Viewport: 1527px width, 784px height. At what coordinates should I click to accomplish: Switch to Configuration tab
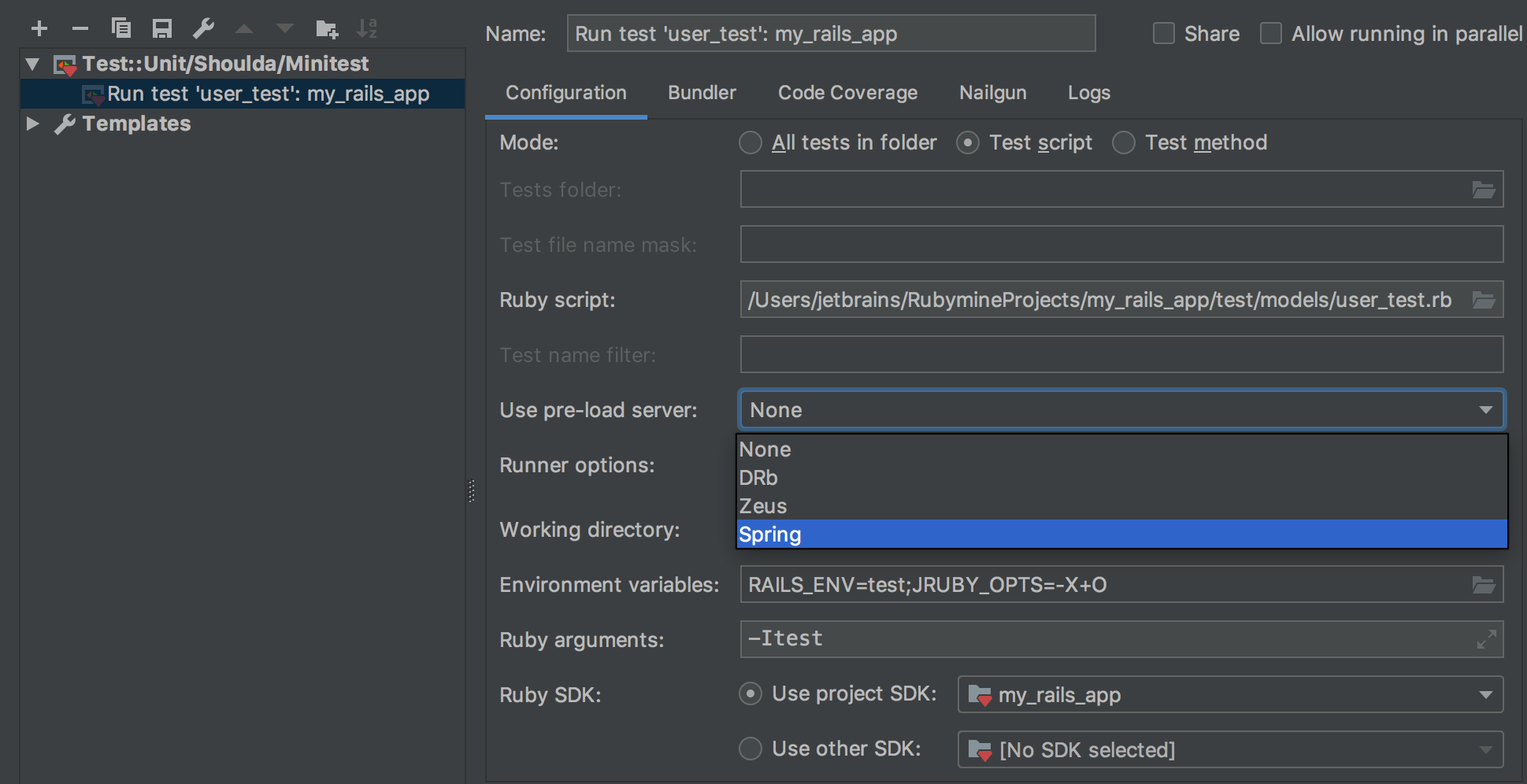[566, 93]
